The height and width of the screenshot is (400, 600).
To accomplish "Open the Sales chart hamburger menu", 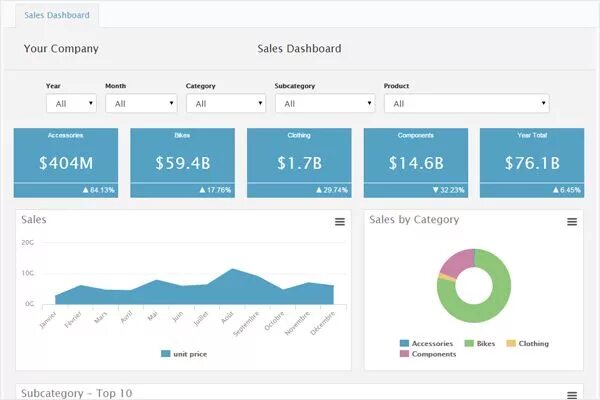I will [340, 222].
